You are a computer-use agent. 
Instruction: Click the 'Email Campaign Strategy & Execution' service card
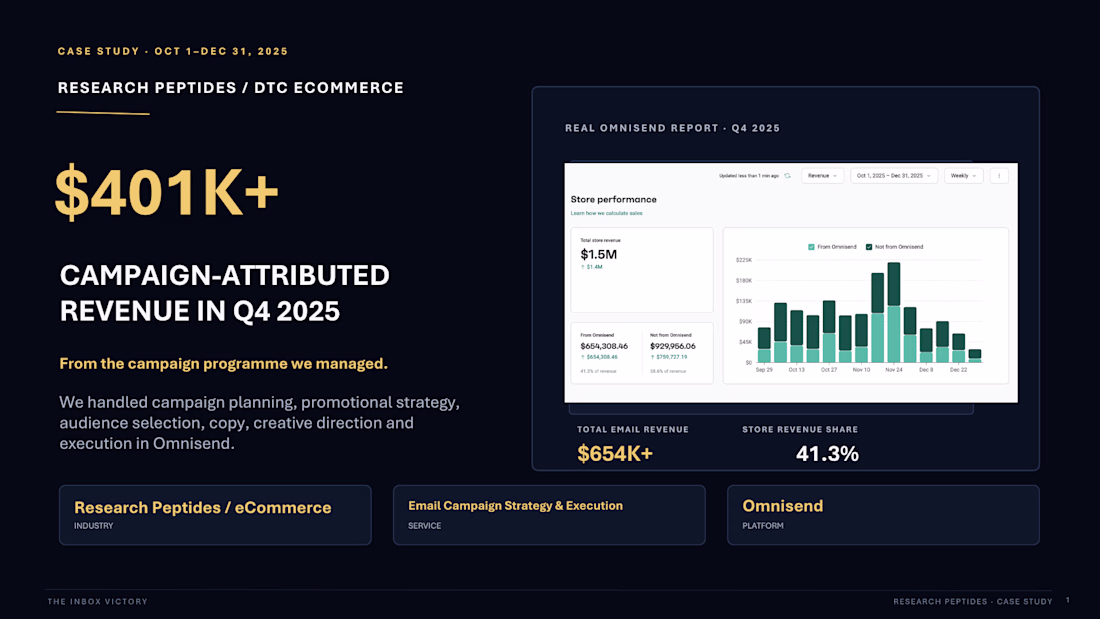(x=549, y=515)
